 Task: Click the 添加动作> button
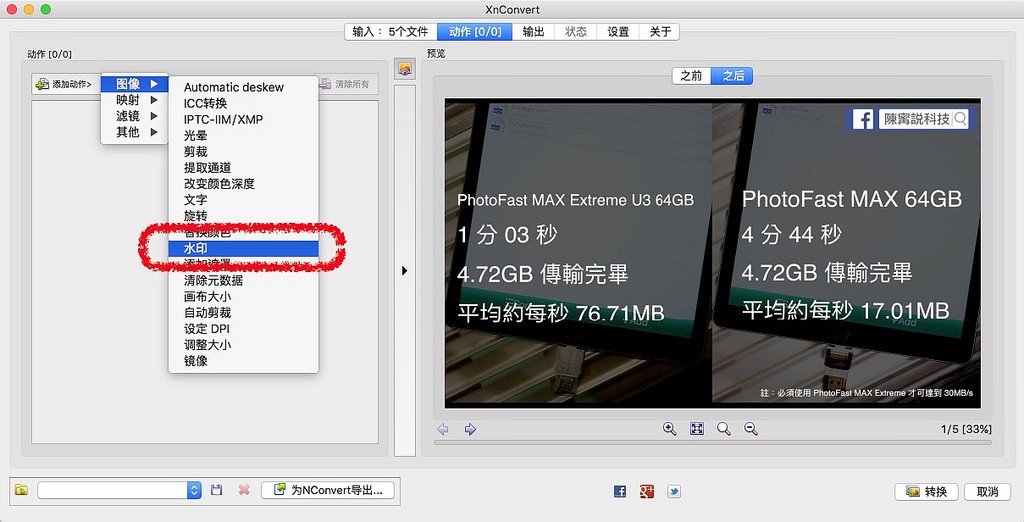click(64, 84)
